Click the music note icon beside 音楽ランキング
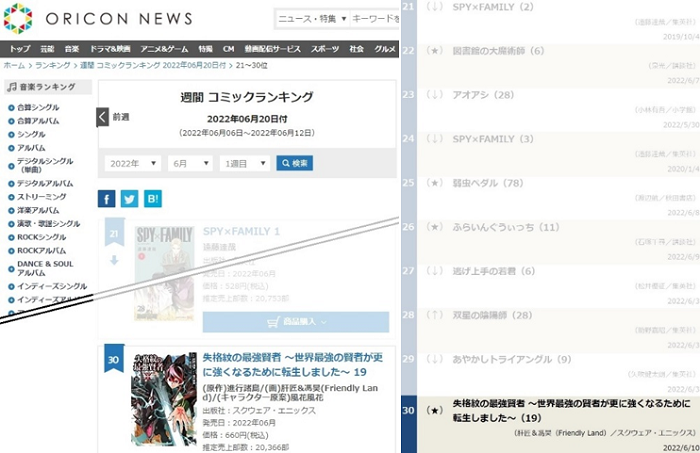Screen dimensions: 700x453 pyautogui.click(x=12, y=87)
